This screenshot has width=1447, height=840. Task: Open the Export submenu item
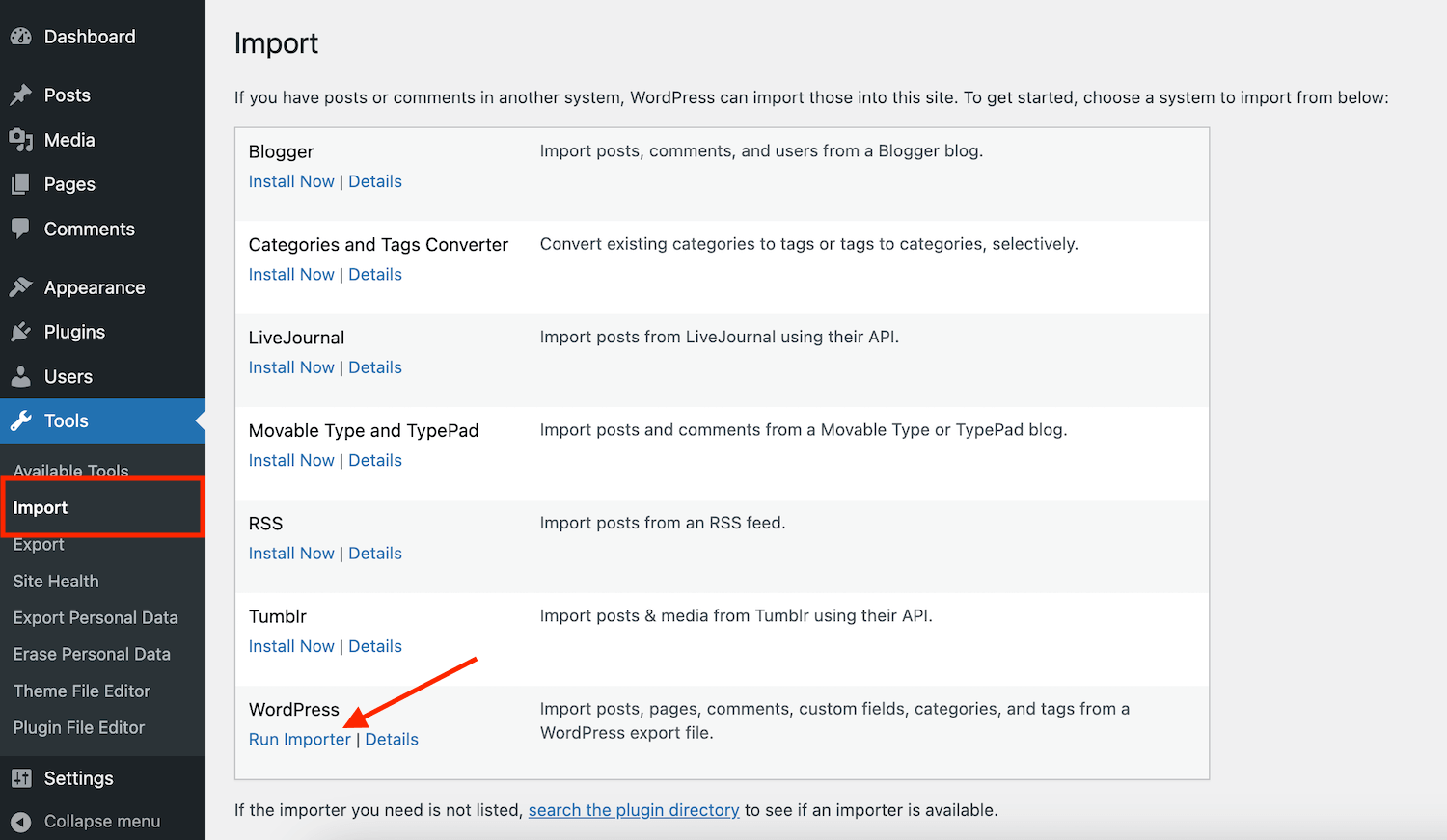click(39, 544)
